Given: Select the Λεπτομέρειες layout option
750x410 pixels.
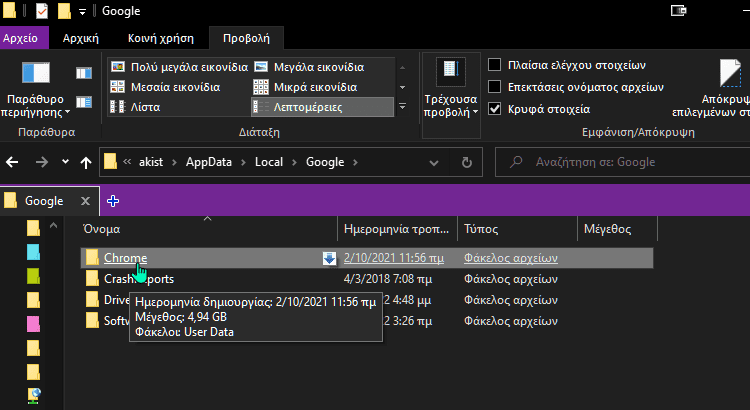Looking at the screenshot, I should (x=322, y=107).
